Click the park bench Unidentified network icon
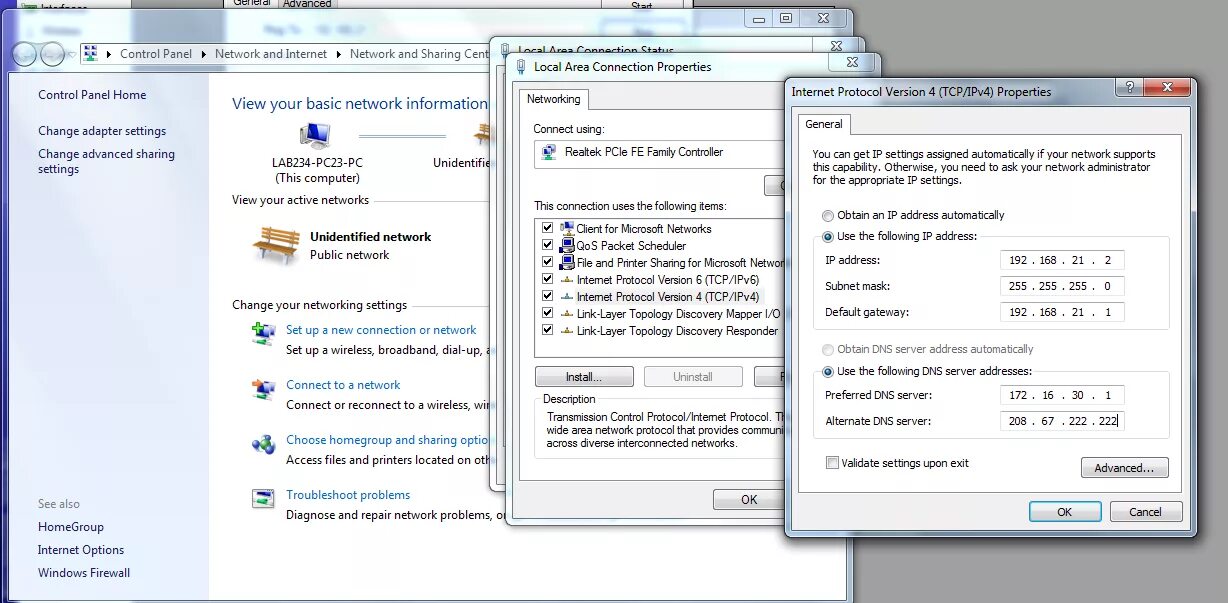The image size is (1228, 603). coord(276,245)
